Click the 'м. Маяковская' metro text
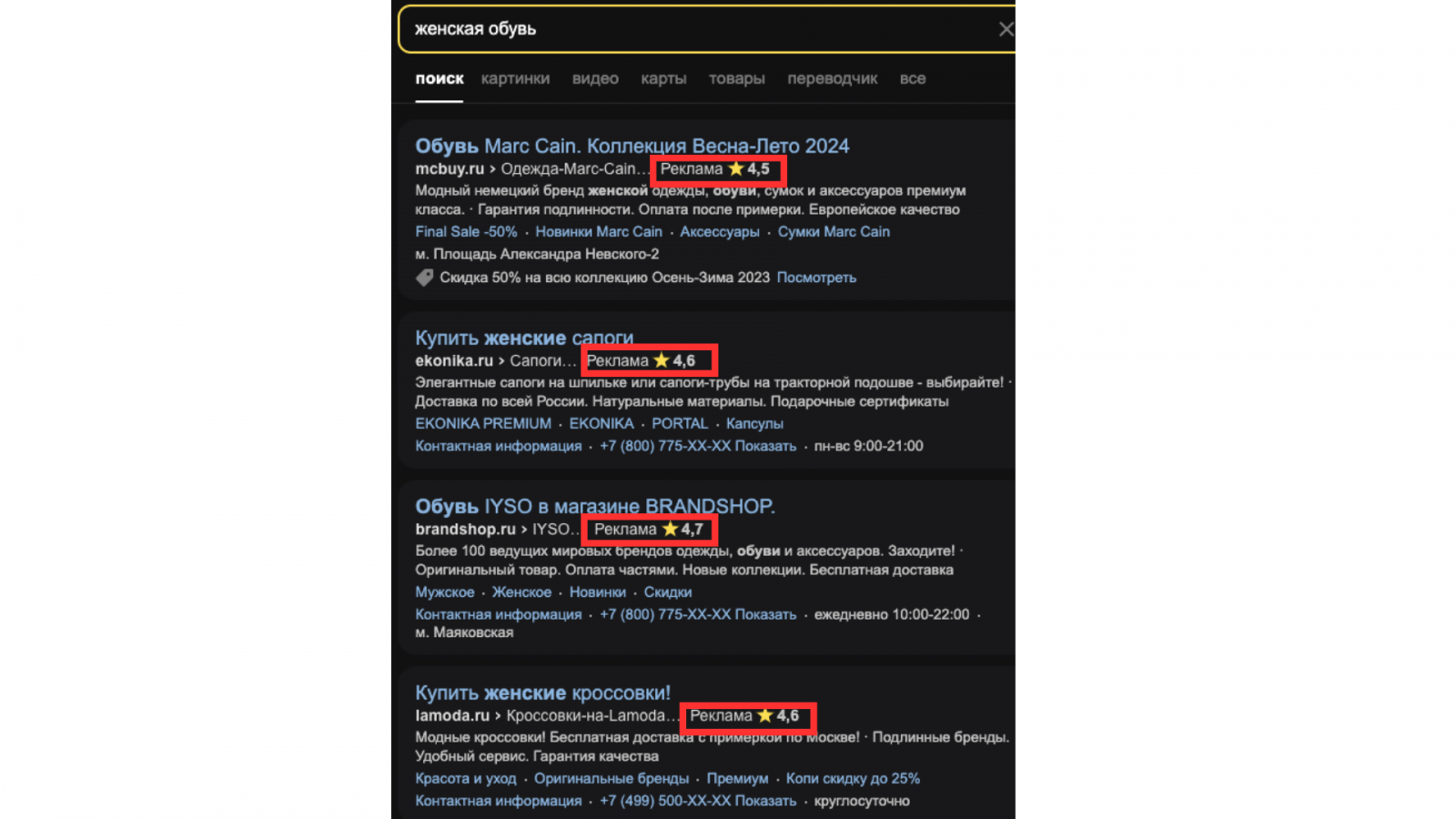Image resolution: width=1456 pixels, height=819 pixels. coord(464,632)
